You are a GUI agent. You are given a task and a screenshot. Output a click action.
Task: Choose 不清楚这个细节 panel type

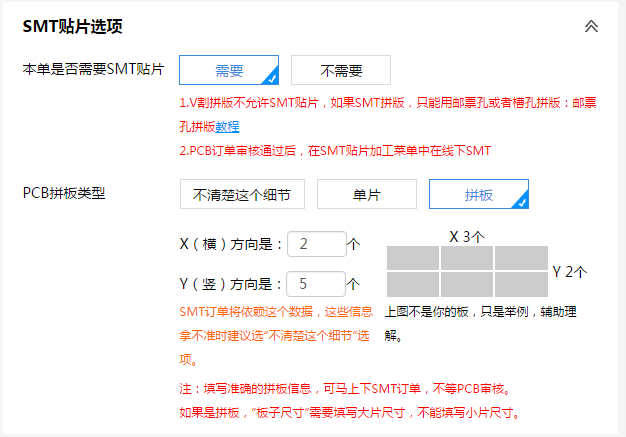click(242, 195)
